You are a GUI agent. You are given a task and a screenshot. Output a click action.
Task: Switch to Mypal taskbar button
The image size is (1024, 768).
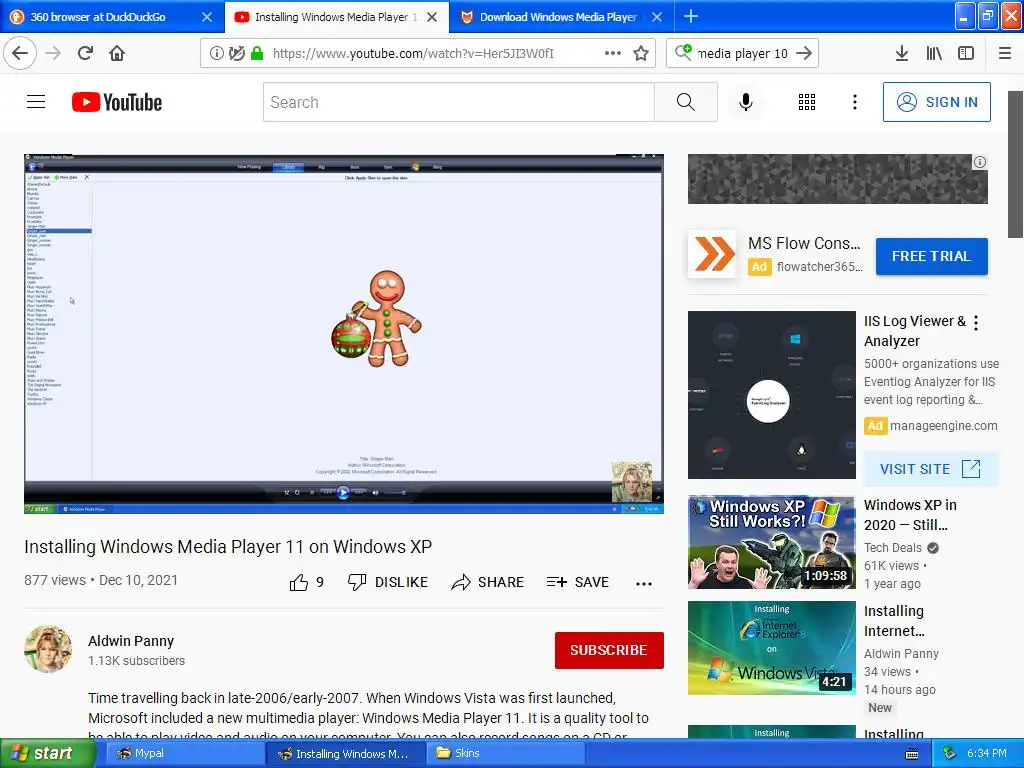[183, 753]
